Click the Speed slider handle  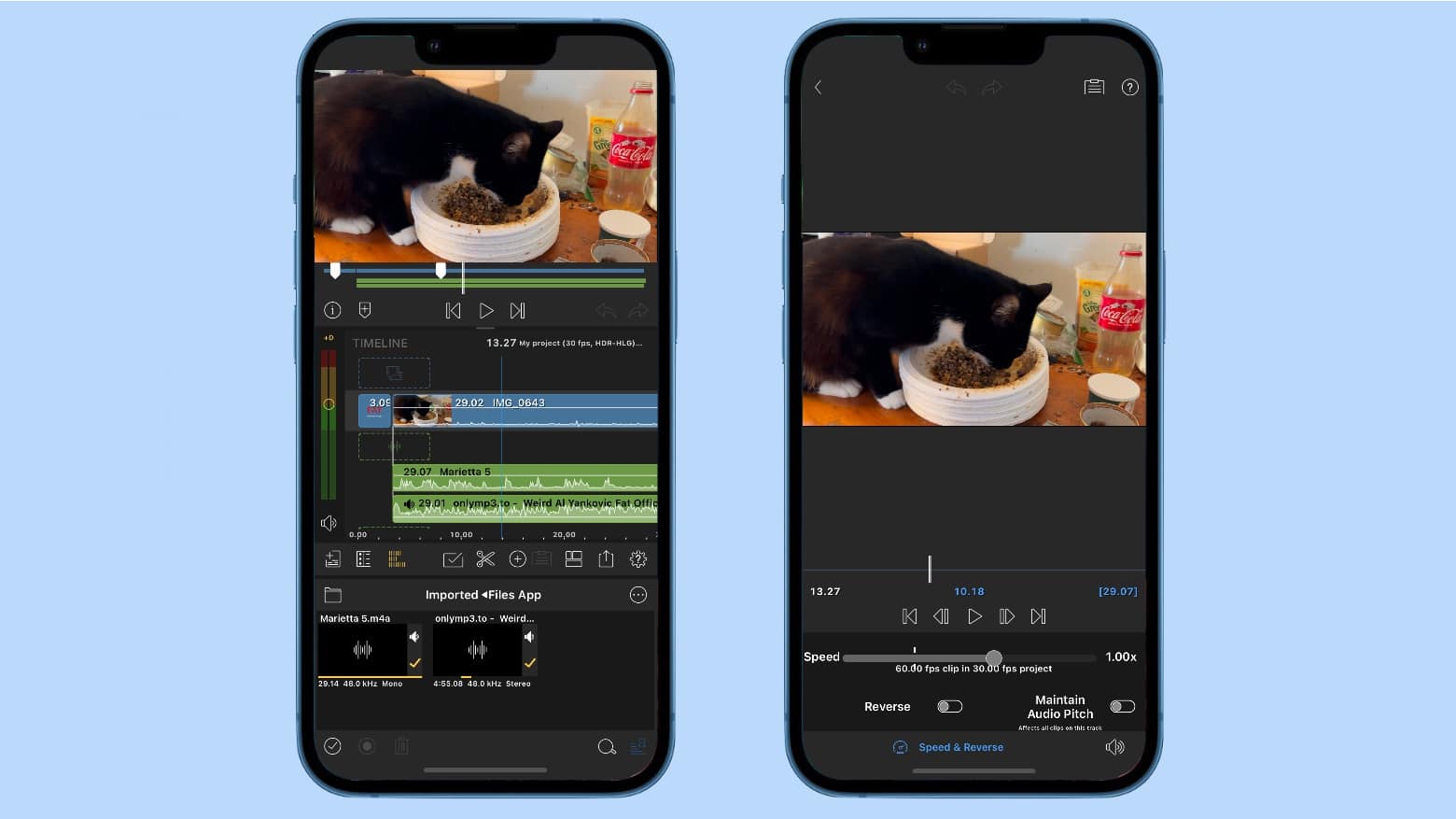click(x=994, y=657)
